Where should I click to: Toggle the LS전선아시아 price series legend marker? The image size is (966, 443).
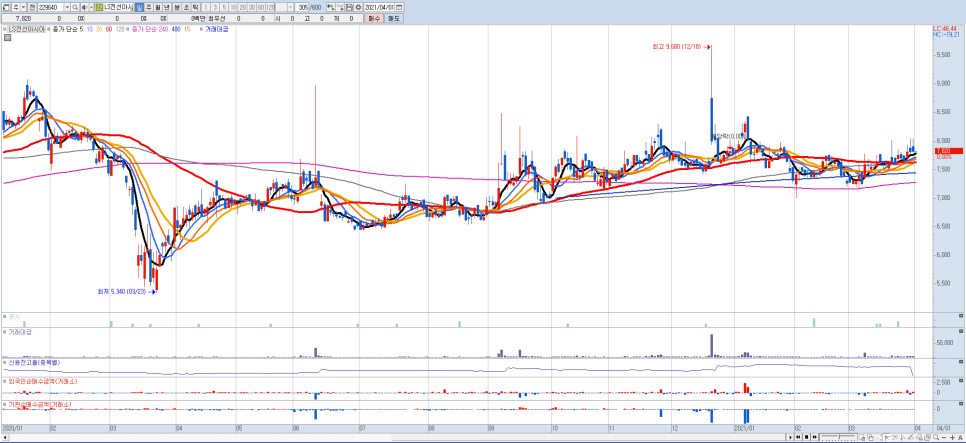pyautogui.click(x=4, y=29)
